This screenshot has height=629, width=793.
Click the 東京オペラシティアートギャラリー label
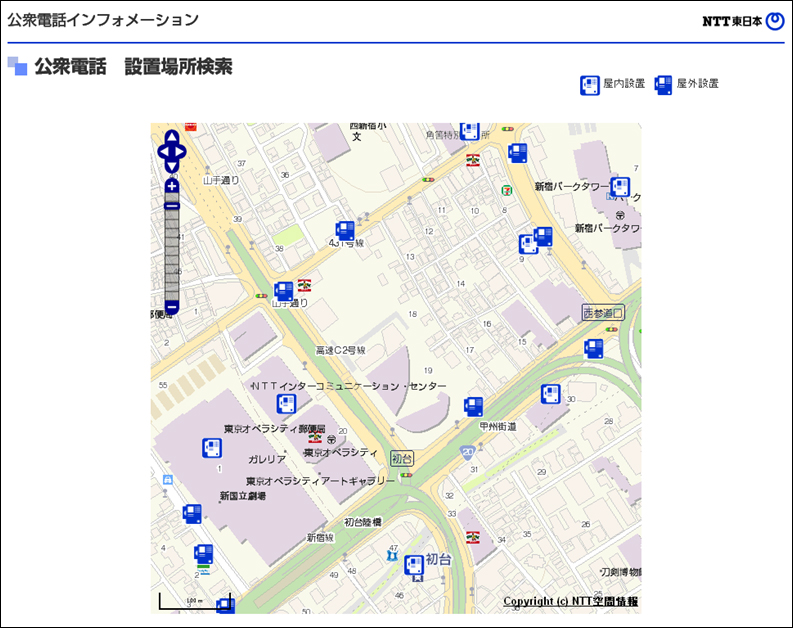click(x=320, y=481)
